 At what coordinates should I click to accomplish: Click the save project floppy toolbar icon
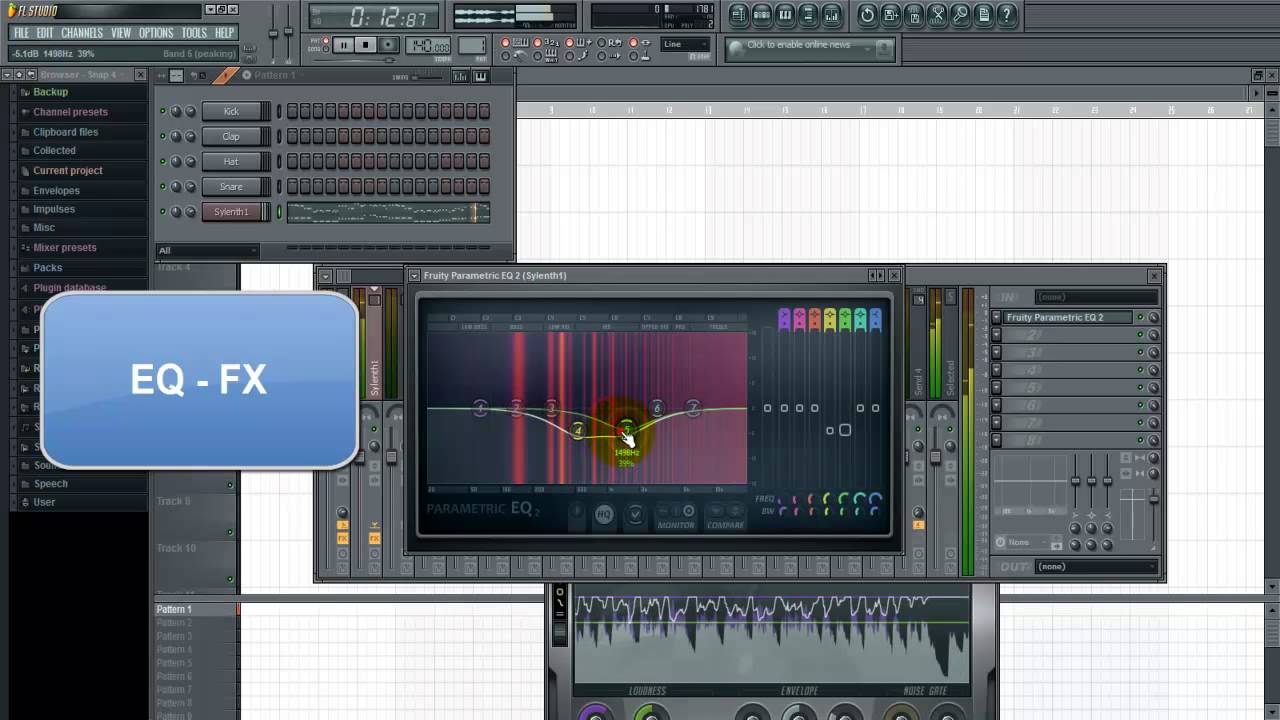pyautogui.click(x=913, y=14)
